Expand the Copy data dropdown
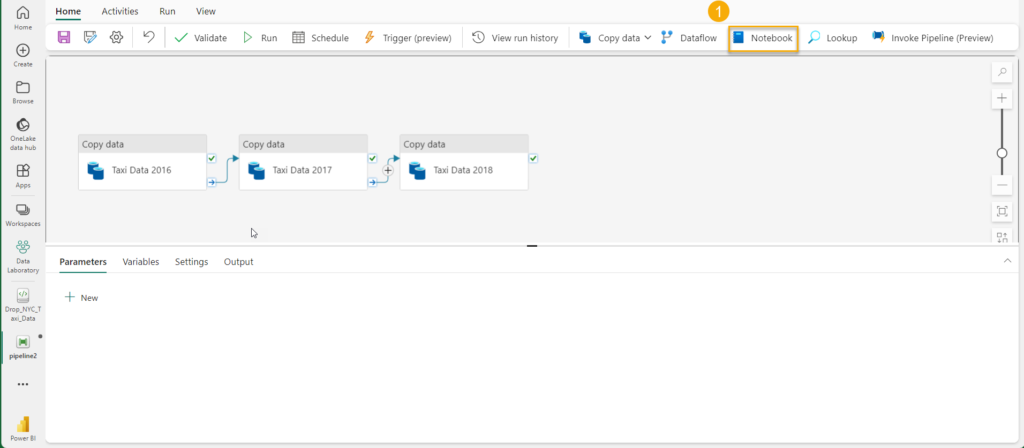 648,38
